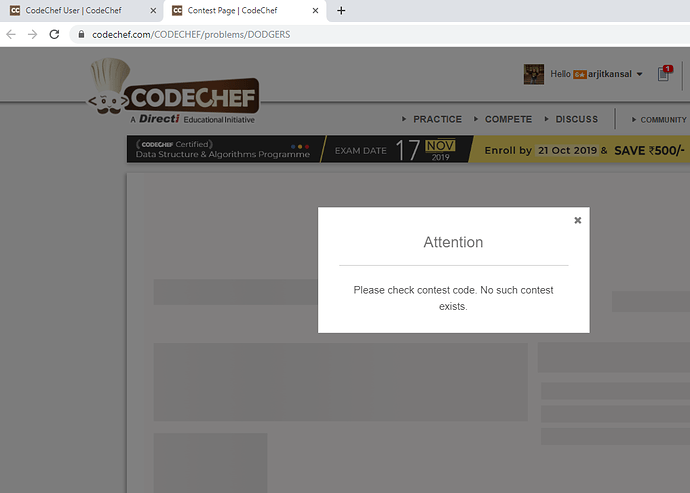690x493 pixels.
Task: Open the COMMUNITY menu
Action: (663, 120)
